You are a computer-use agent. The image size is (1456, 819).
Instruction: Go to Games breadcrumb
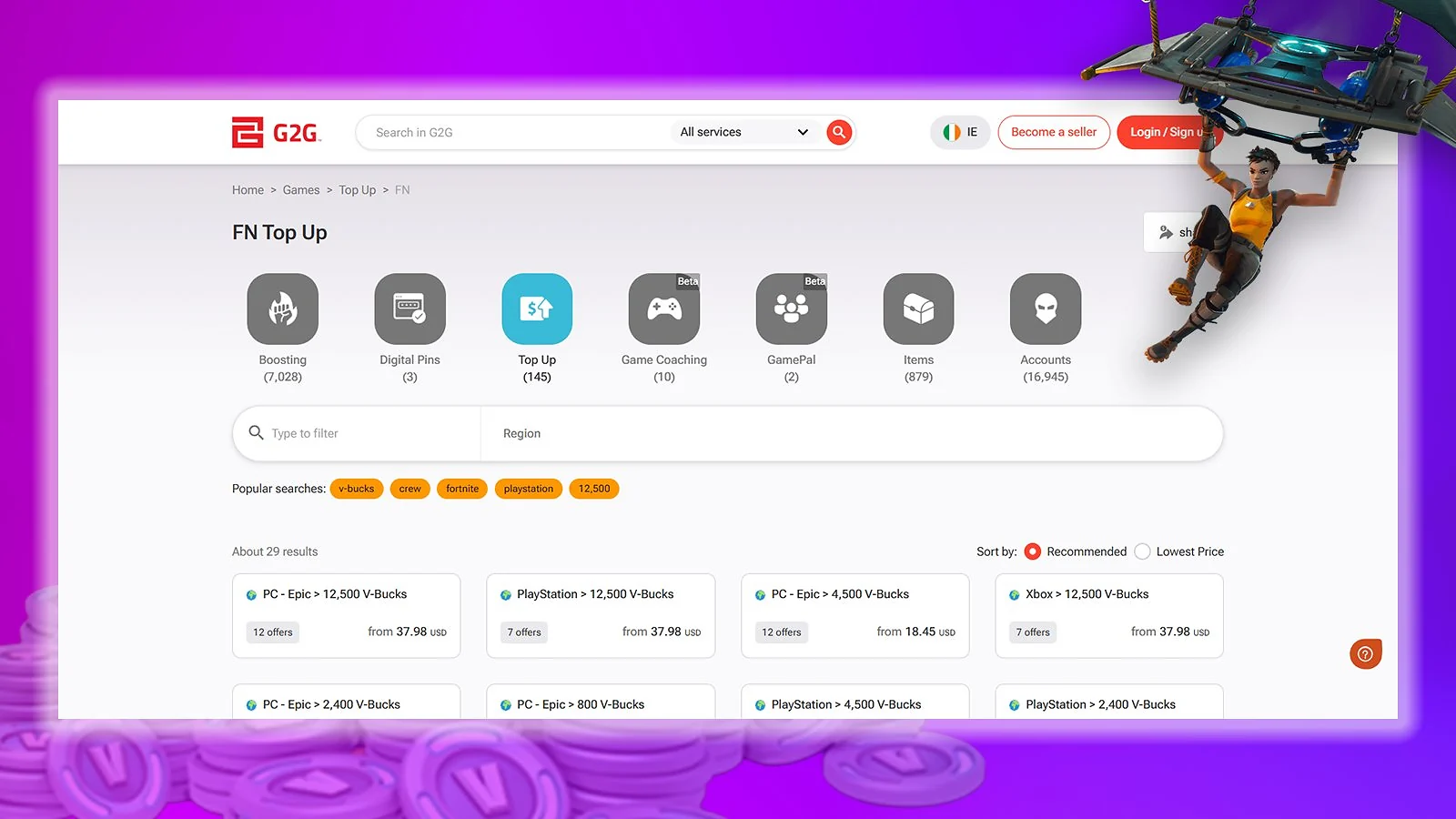tap(301, 190)
